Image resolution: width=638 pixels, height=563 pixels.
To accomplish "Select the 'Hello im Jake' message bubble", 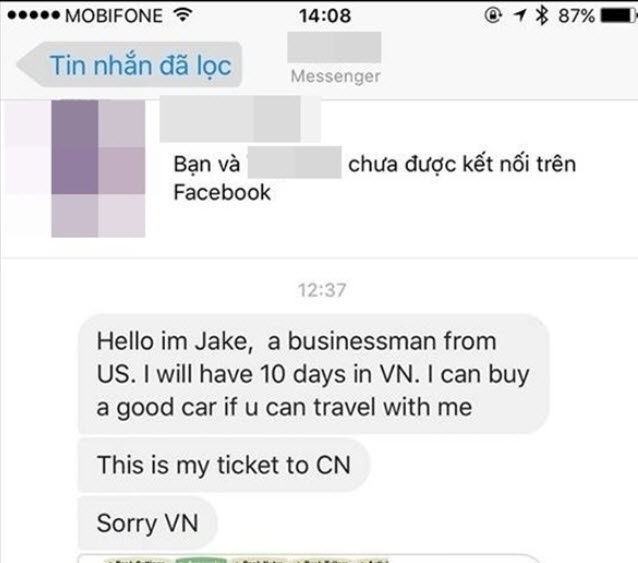I will click(x=312, y=374).
